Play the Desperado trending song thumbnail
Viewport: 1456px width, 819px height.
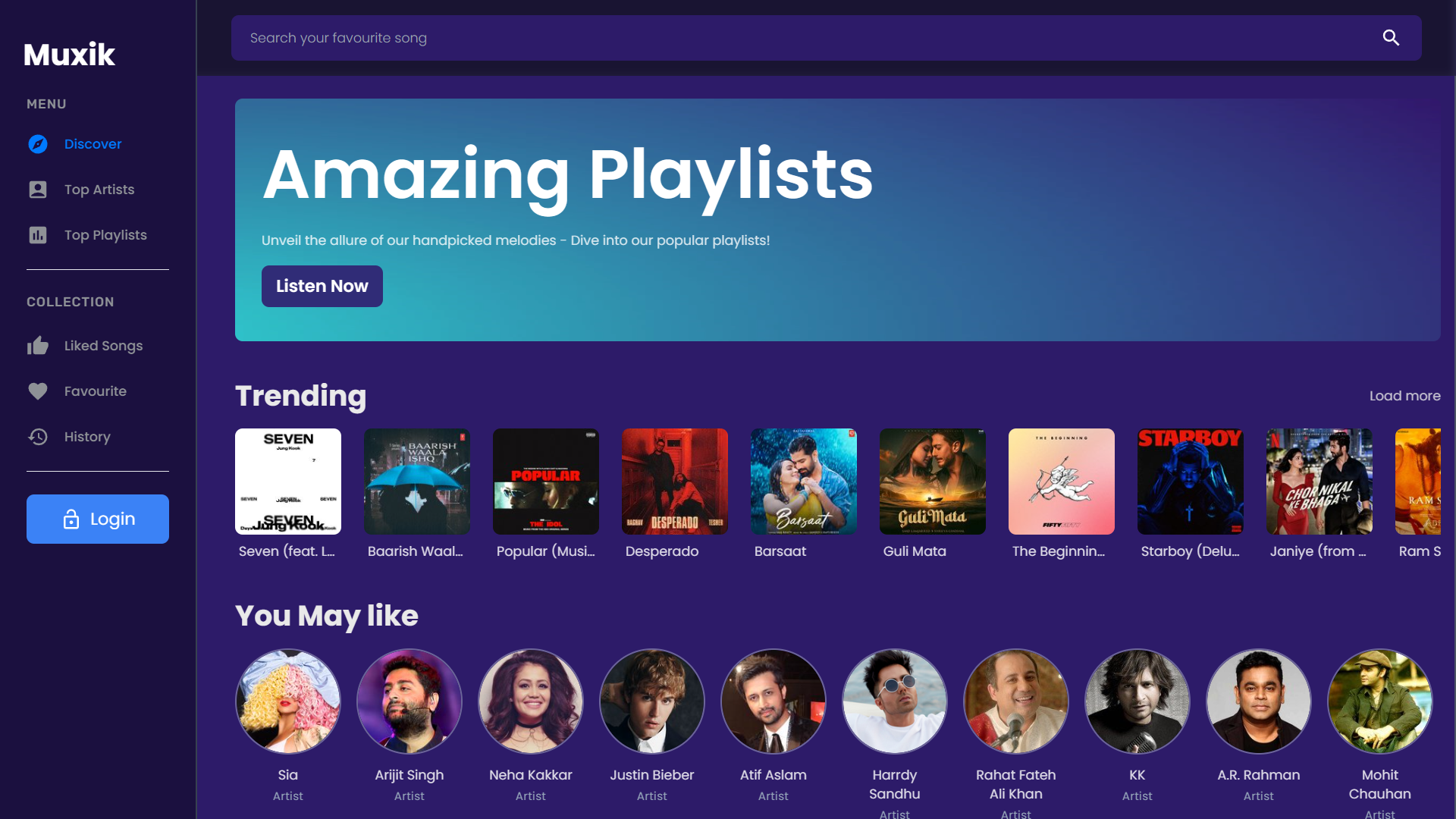[x=674, y=481]
